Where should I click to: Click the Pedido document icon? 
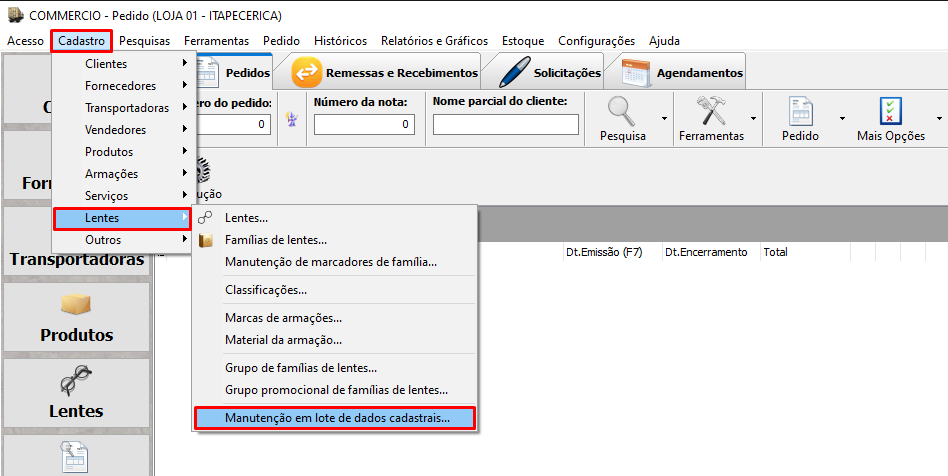pos(800,110)
